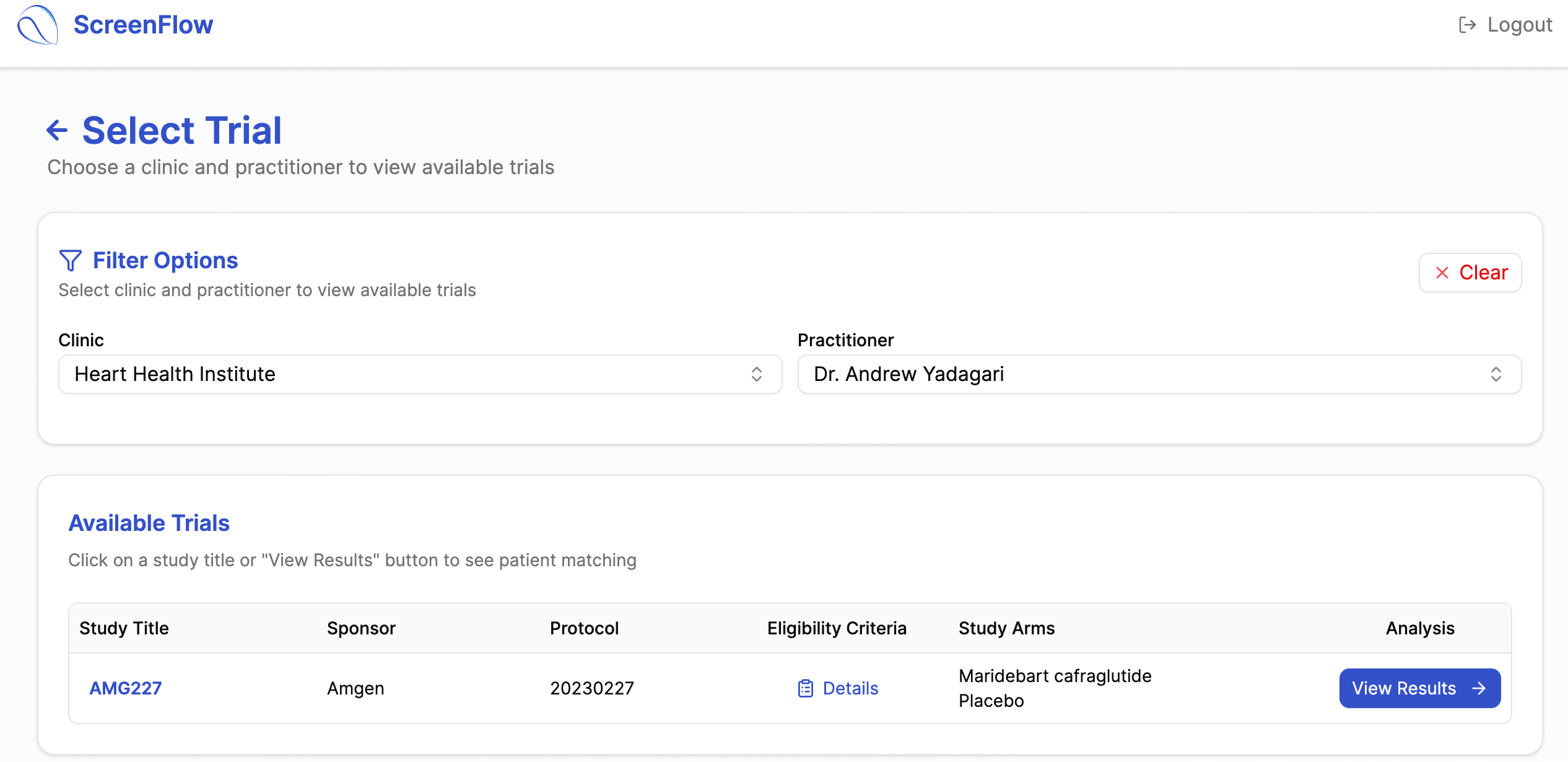Click the funnel filter icon
Image resolution: width=1568 pixels, height=762 pixels.
click(70, 260)
